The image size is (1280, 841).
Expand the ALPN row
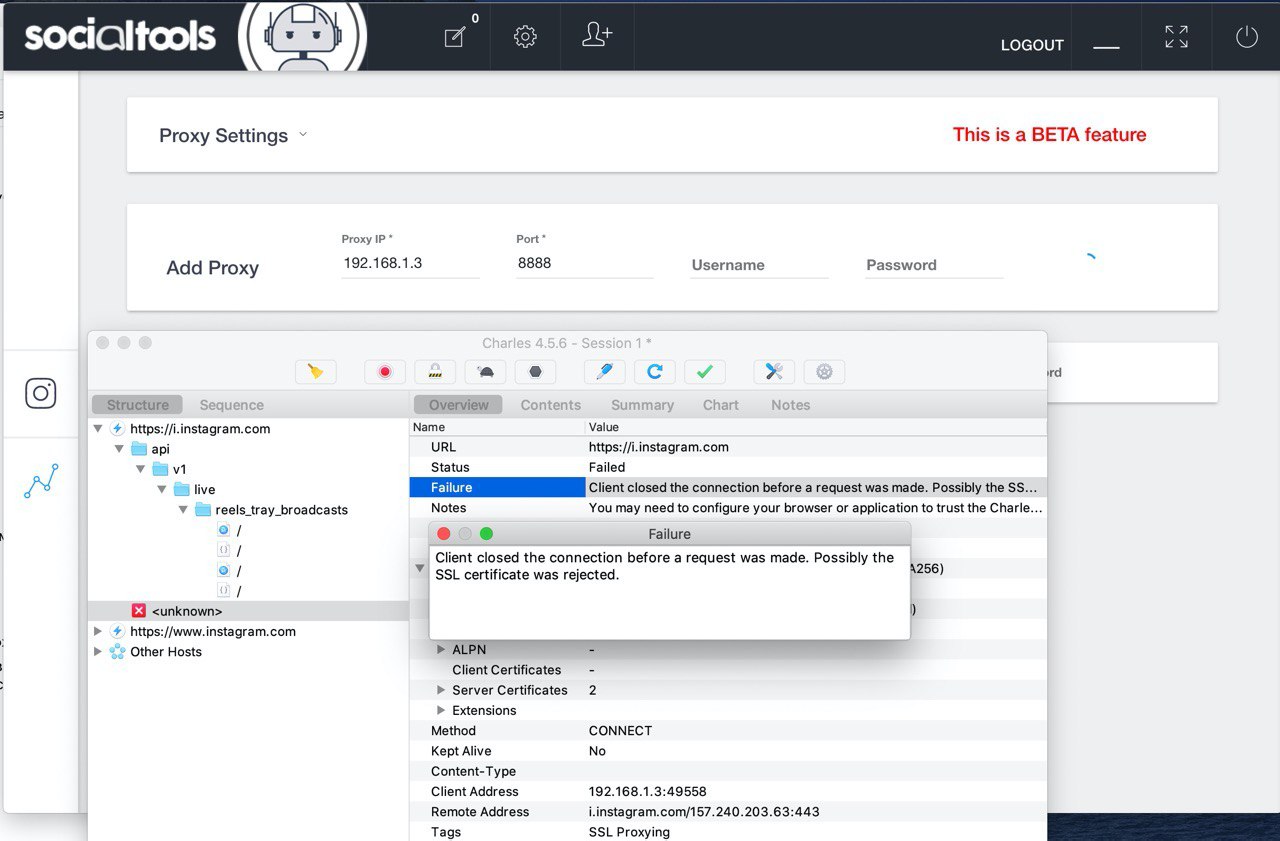point(441,650)
